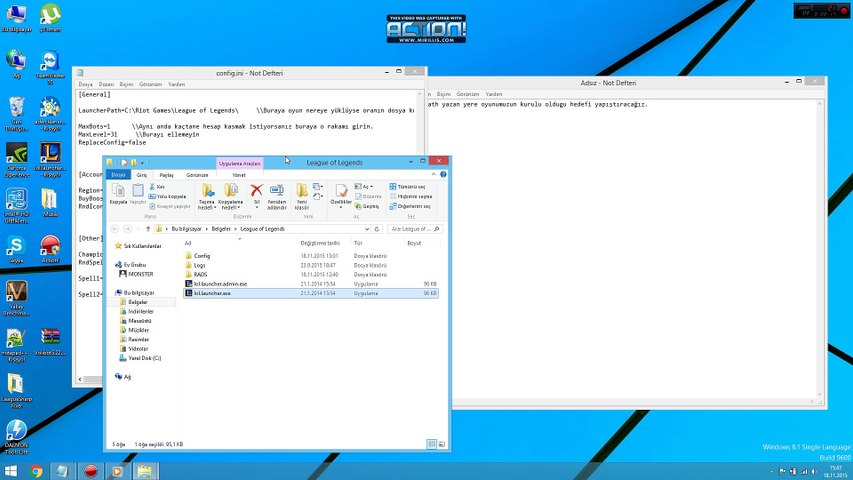Select lol.launcher.admin.exe file
This screenshot has width=853, height=480.
point(220,284)
